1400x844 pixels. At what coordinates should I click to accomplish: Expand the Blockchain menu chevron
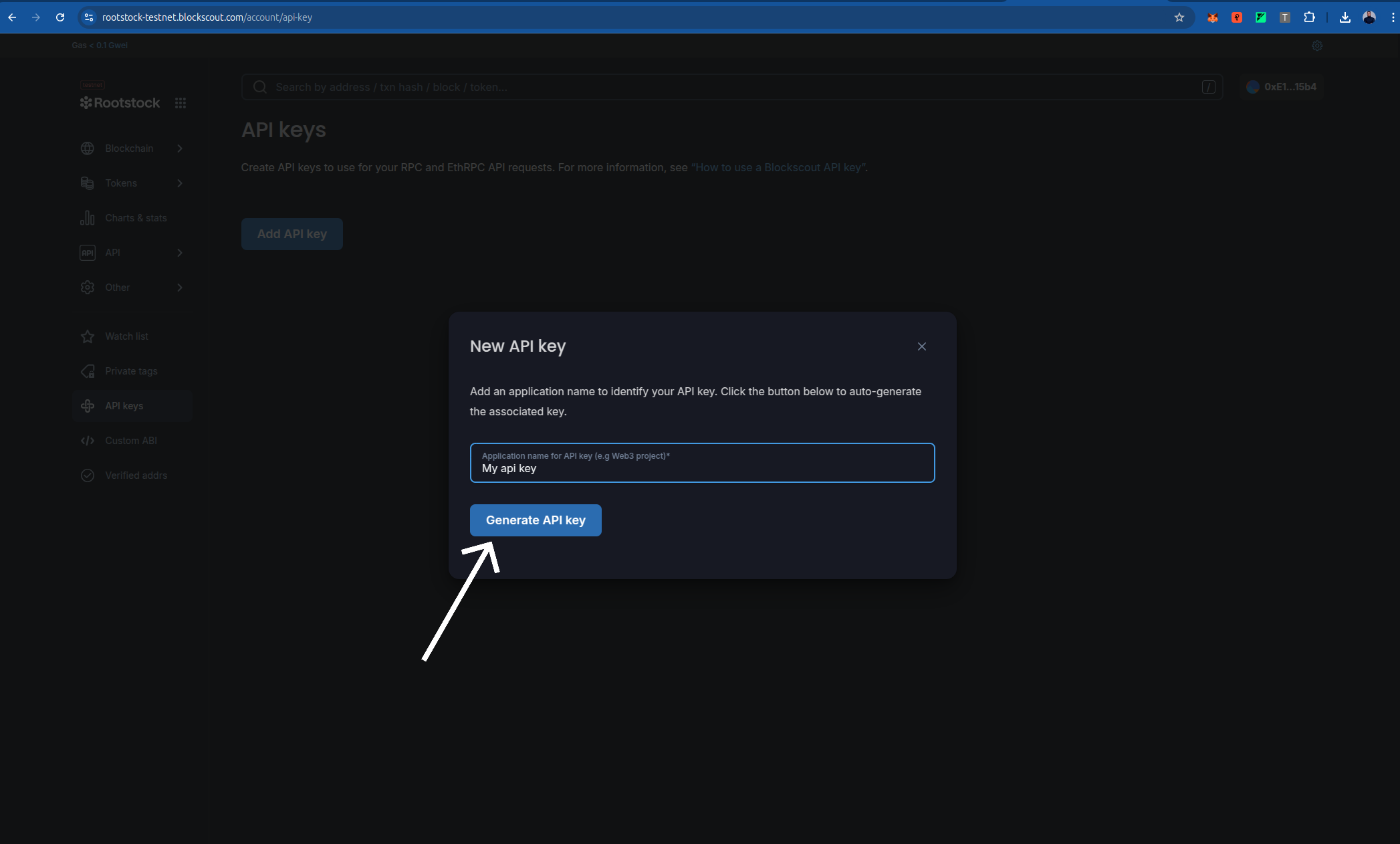[180, 148]
